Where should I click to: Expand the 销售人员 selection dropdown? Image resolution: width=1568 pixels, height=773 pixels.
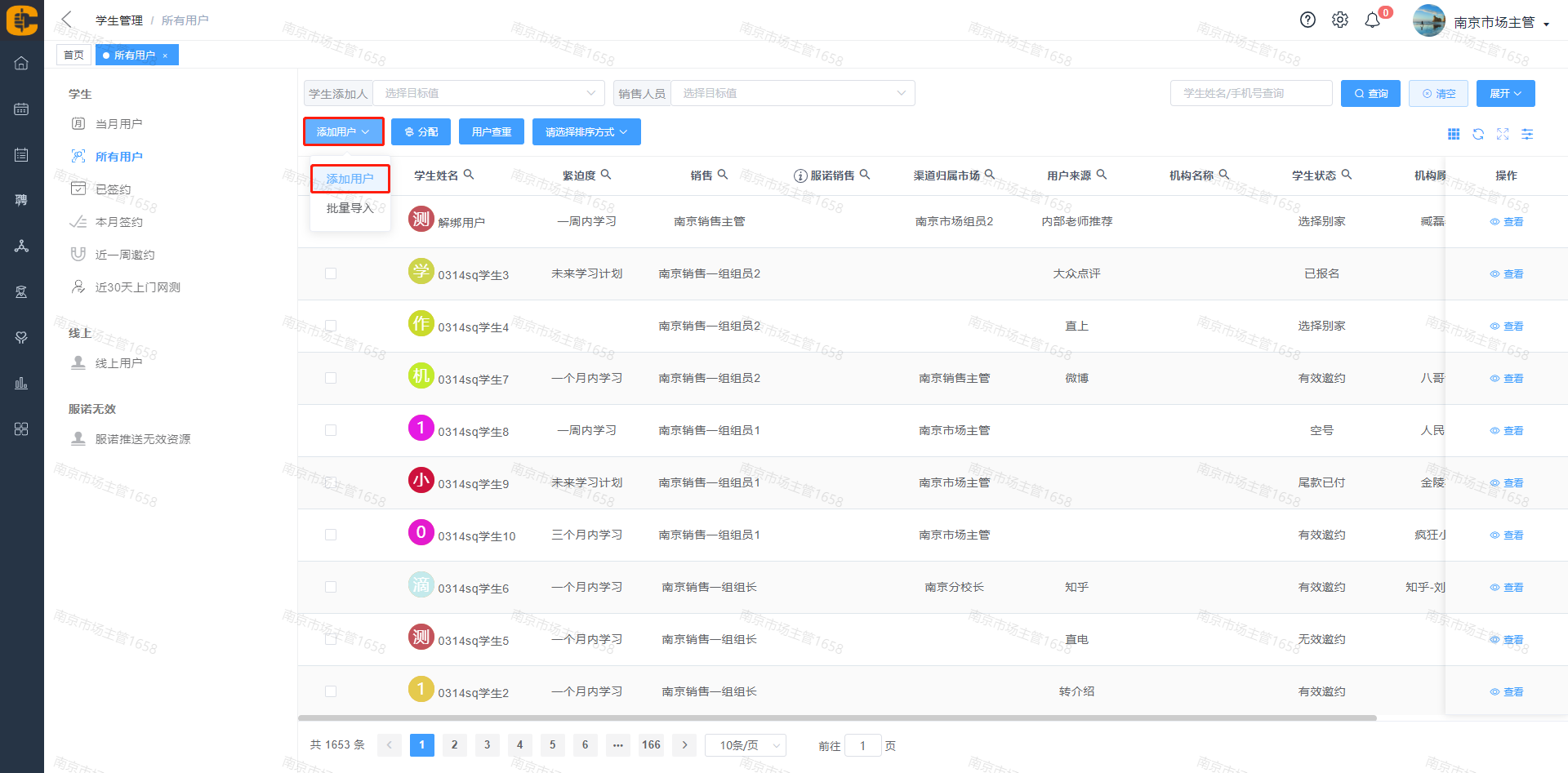point(792,93)
